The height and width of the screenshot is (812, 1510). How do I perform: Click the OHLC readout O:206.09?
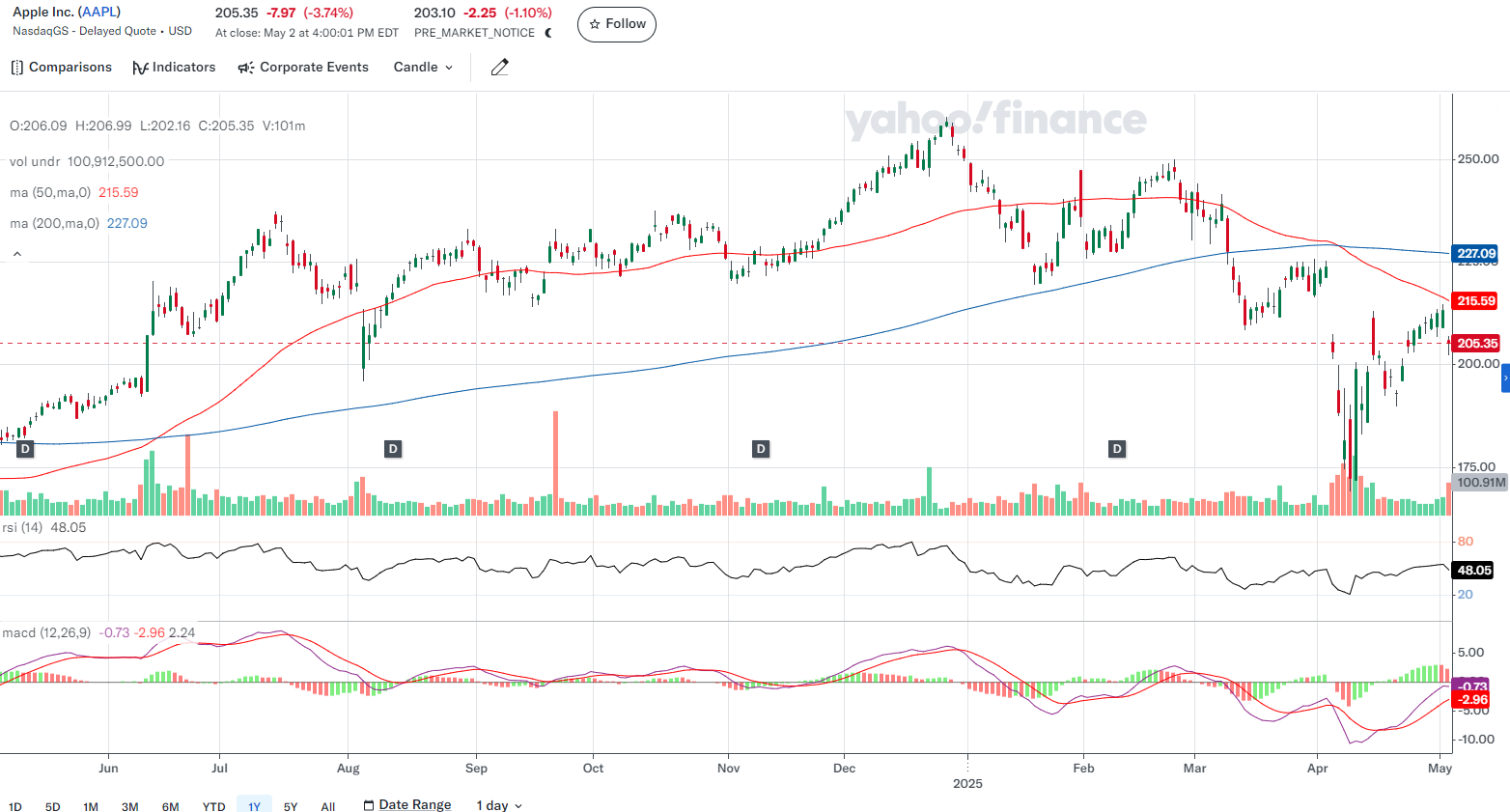[x=39, y=126]
